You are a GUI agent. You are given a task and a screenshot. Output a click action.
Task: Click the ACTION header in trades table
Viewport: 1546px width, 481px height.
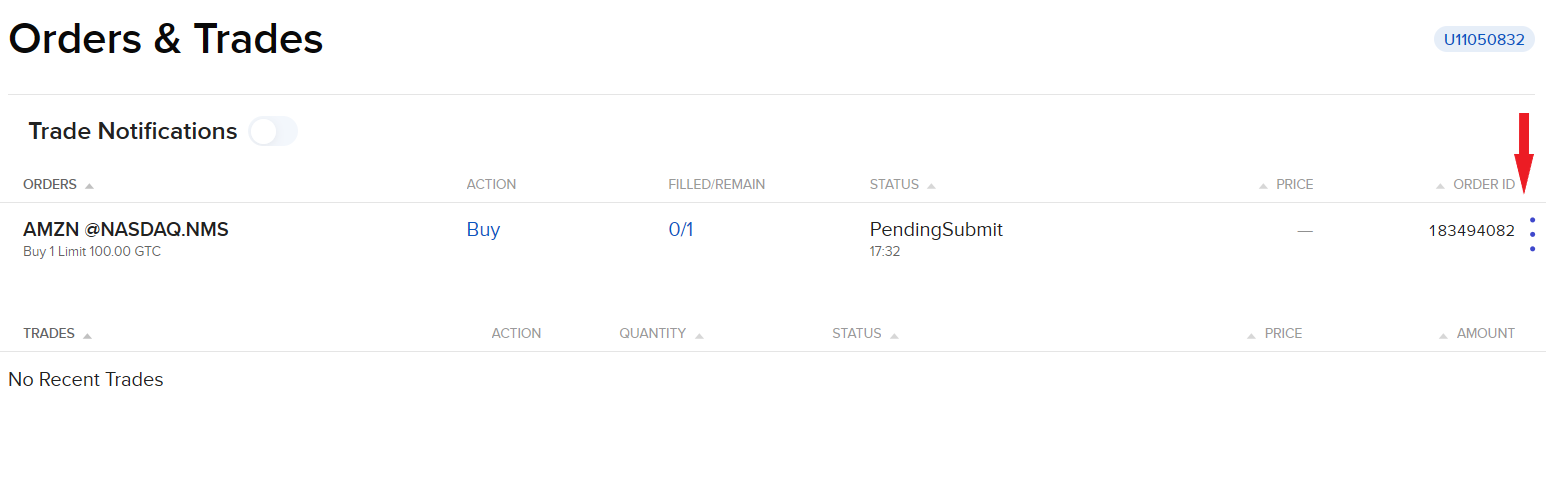[x=516, y=334]
